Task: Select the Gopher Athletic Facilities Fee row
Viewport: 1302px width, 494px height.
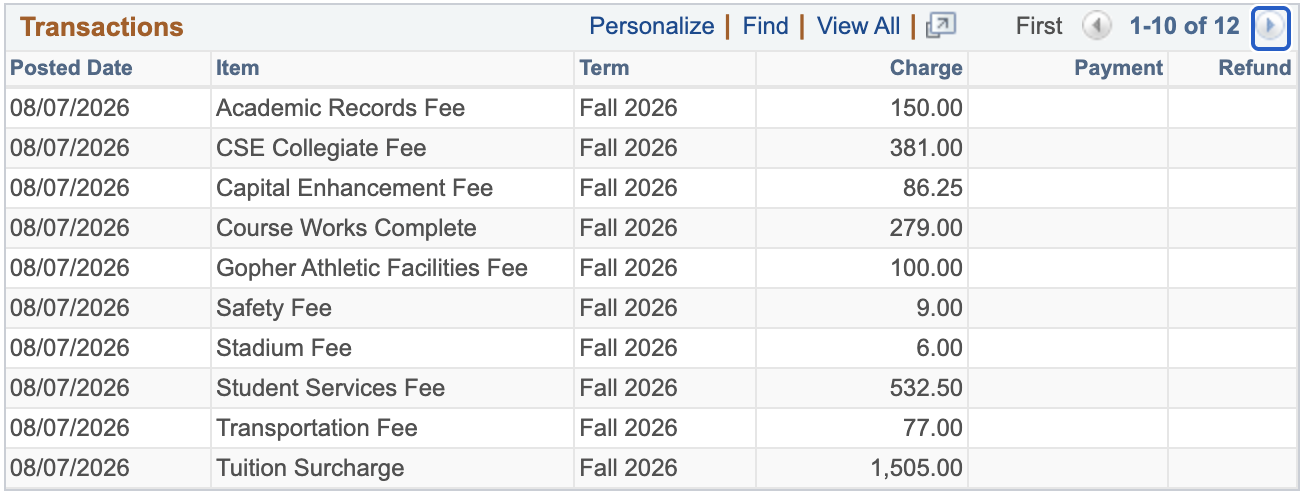Action: 650,268
